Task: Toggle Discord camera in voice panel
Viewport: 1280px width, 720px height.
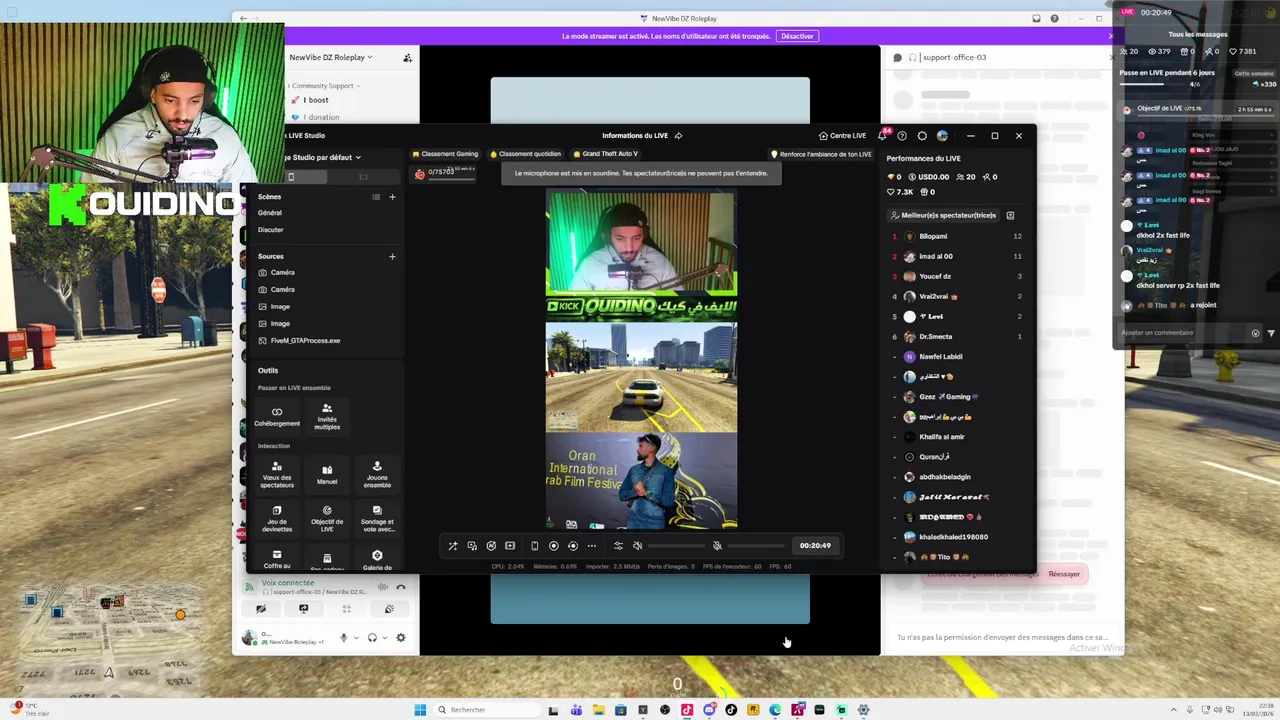Action: click(261, 608)
